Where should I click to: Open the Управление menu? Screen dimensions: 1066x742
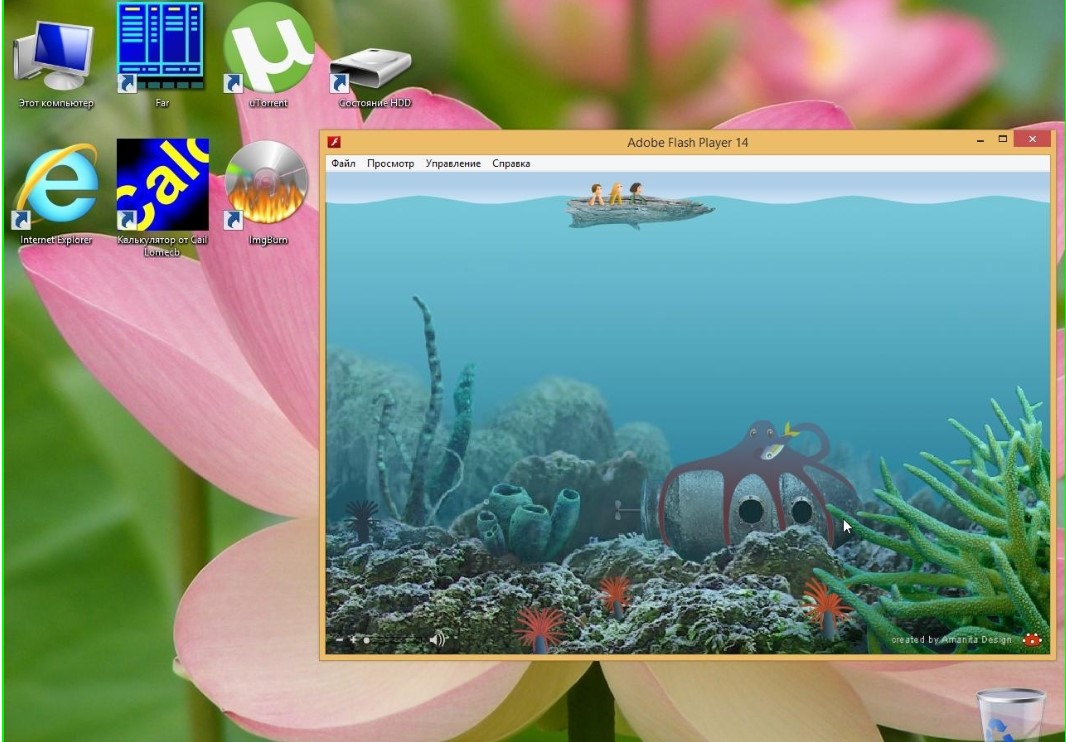pos(453,163)
